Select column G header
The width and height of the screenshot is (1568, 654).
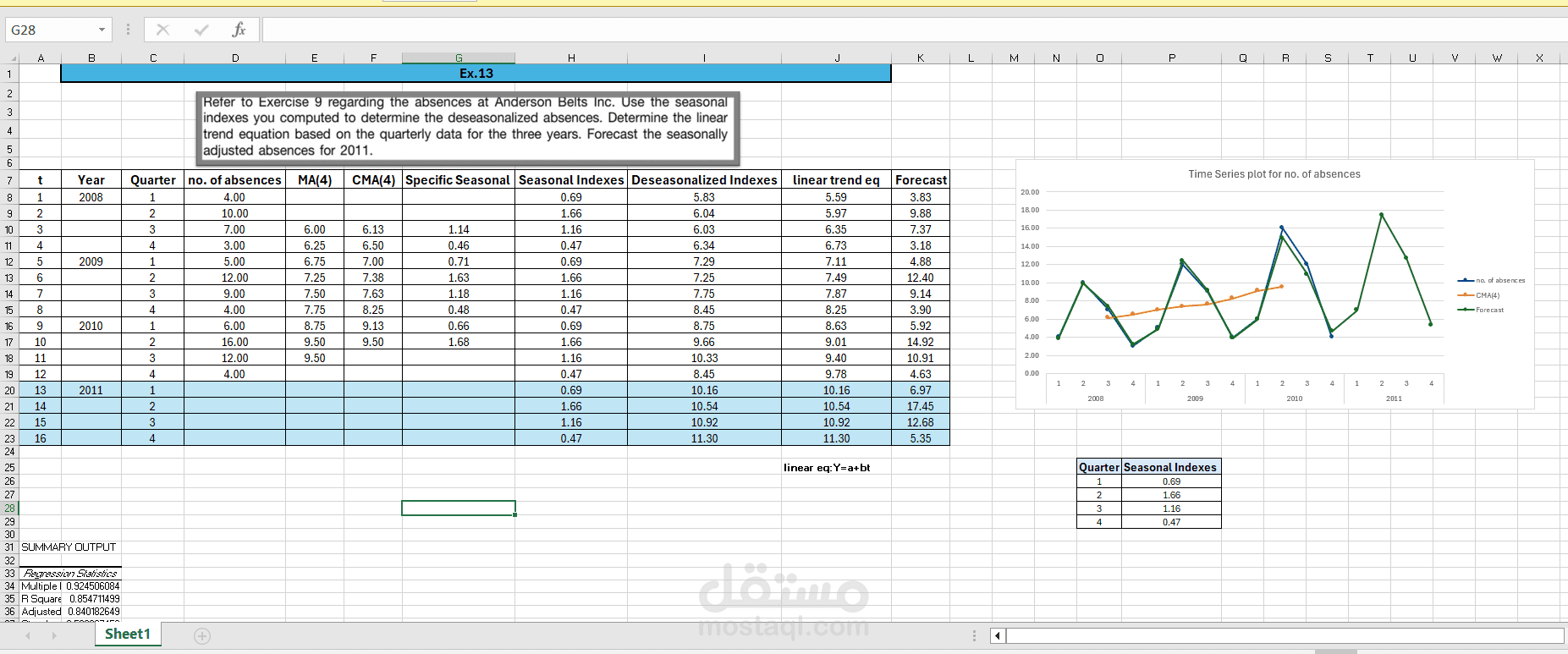459,58
